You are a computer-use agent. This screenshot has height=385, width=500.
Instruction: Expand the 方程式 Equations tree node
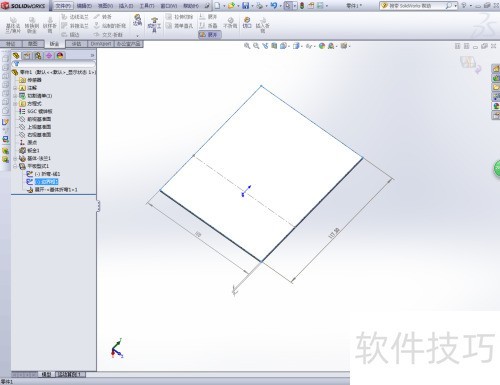[15, 104]
